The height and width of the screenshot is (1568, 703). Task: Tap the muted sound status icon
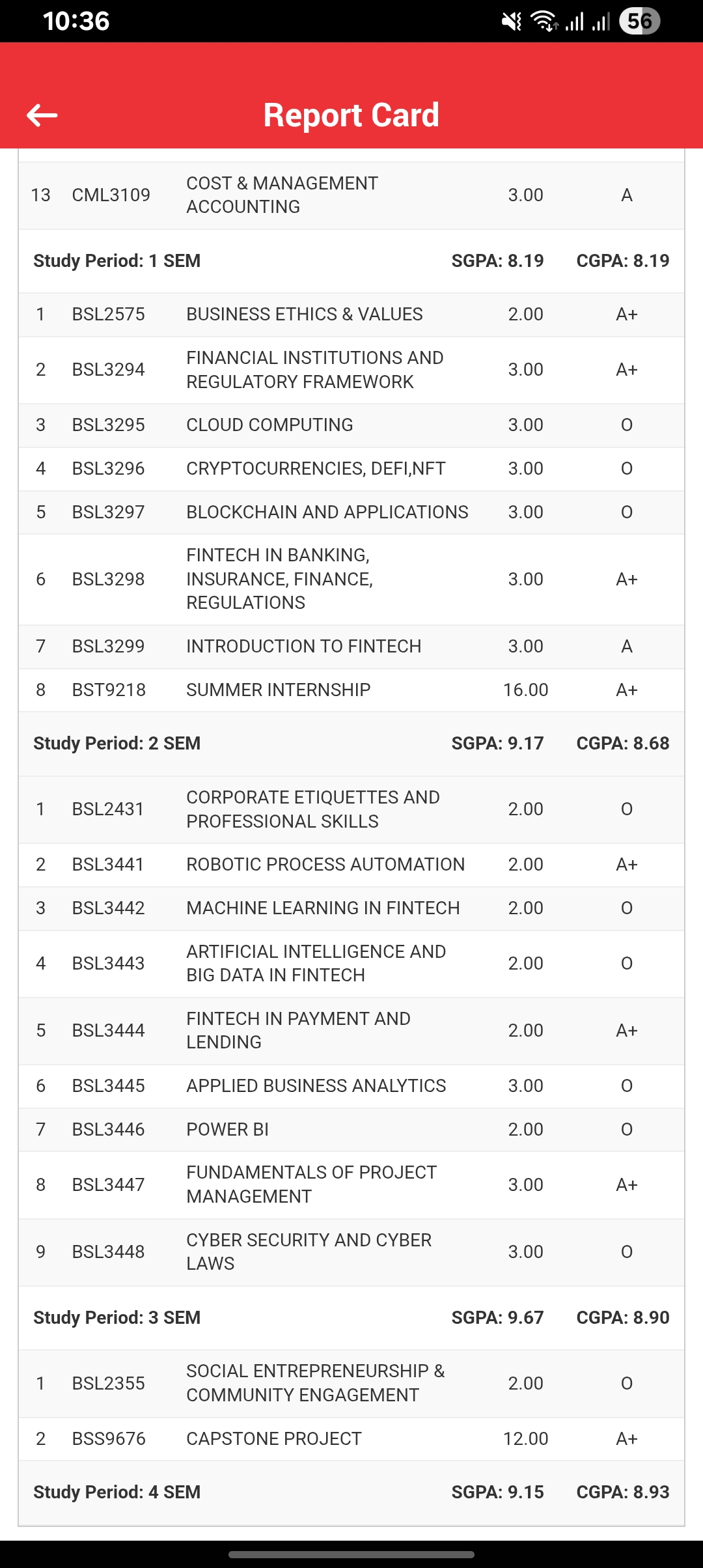(512, 21)
